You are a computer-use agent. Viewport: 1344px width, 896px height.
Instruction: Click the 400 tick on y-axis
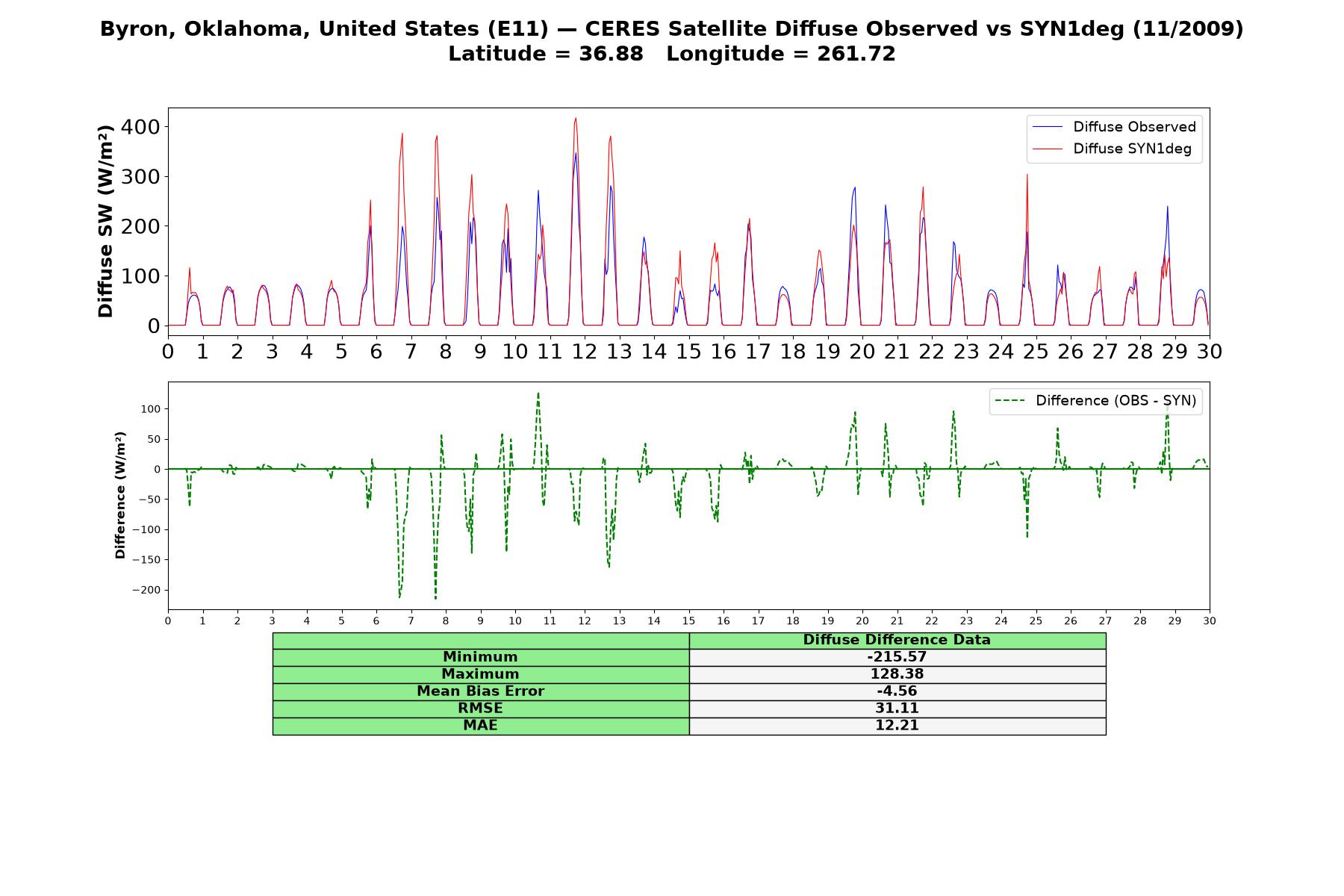(141, 127)
